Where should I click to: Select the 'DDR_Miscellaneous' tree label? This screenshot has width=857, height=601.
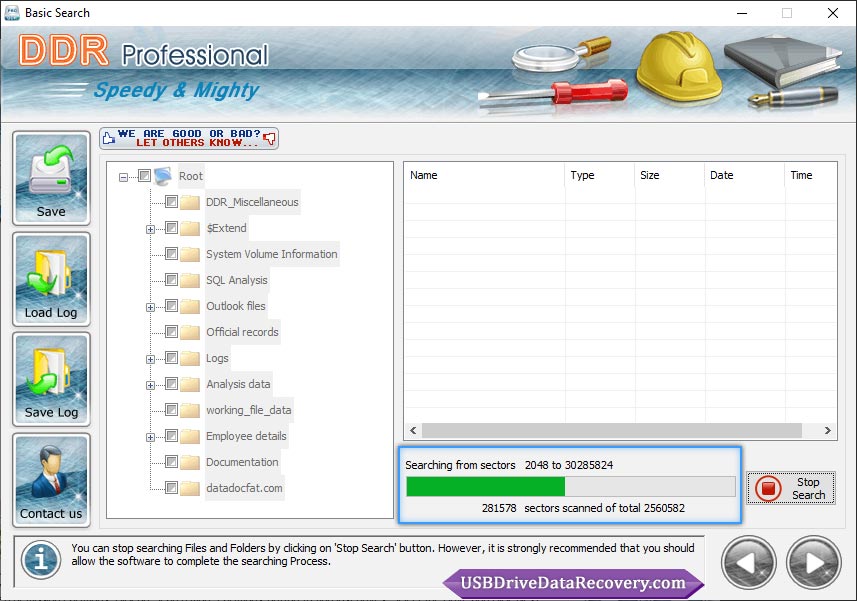252,202
